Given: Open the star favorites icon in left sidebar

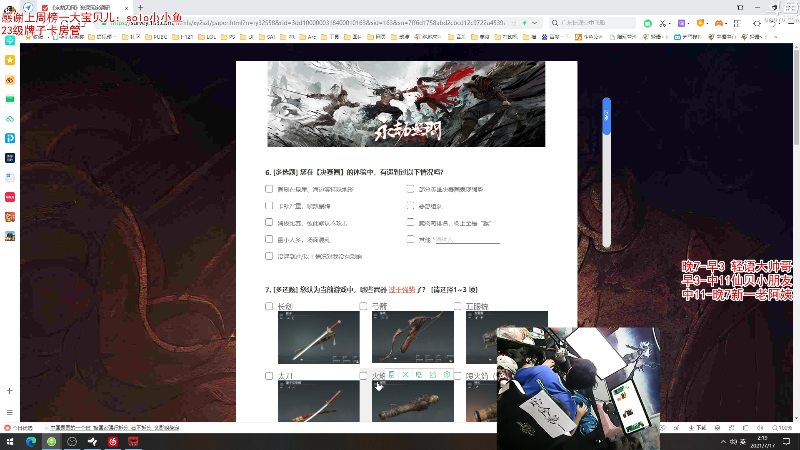Looking at the screenshot, I should [10, 60].
